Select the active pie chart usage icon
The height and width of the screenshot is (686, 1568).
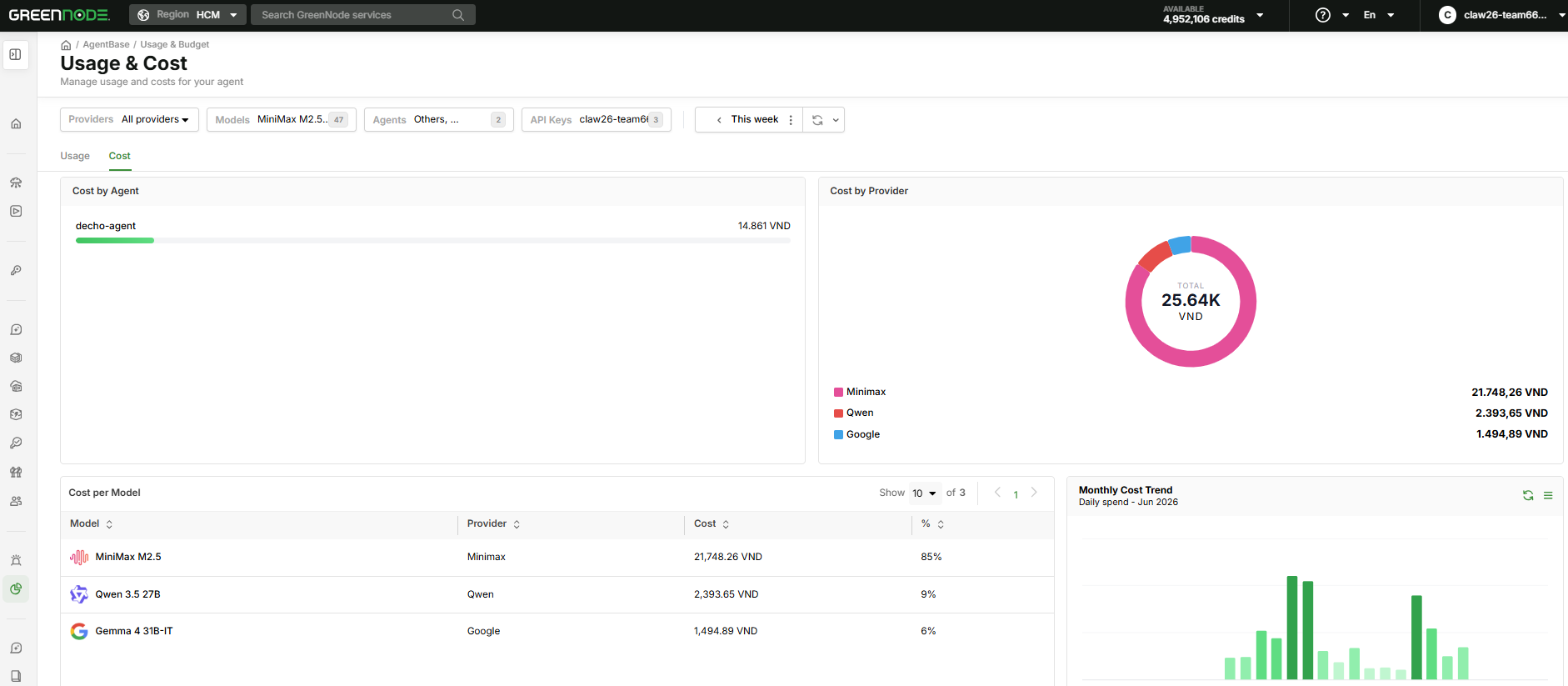pyautogui.click(x=16, y=589)
